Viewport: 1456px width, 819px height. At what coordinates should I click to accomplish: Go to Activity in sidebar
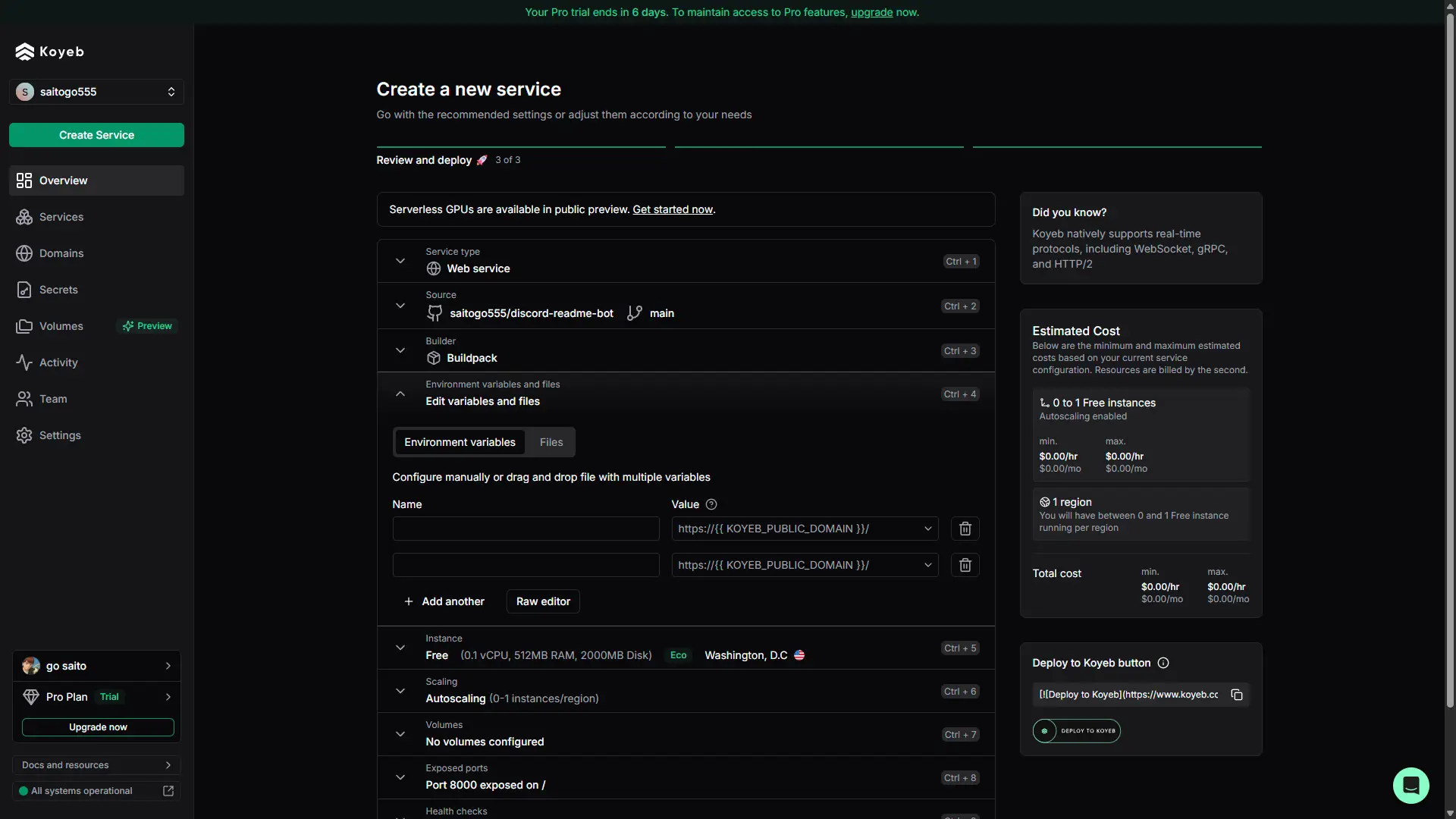[96, 362]
